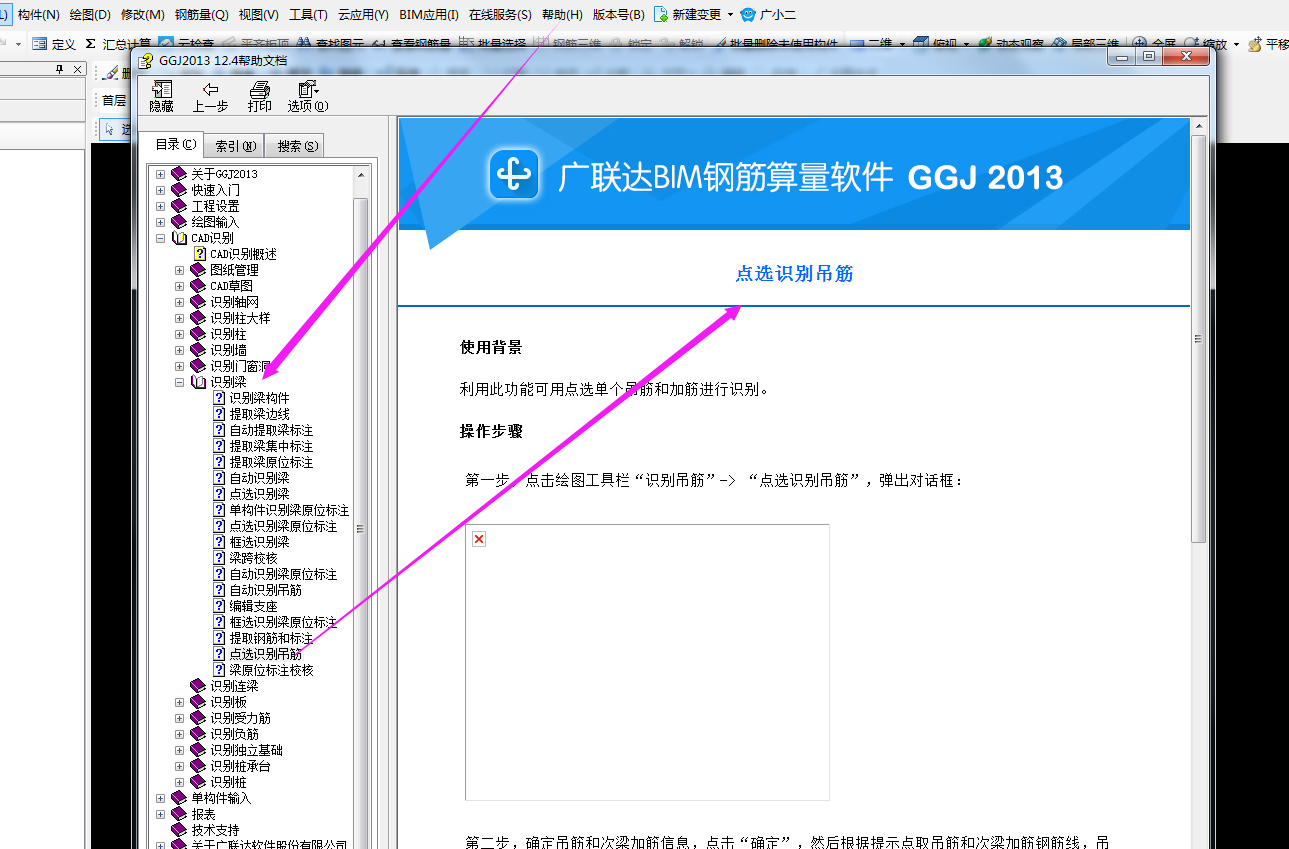This screenshot has height=849, width=1289.
Task: Open the 单构件识别梁原位标注 help topic
Action: pyautogui.click(x=289, y=510)
